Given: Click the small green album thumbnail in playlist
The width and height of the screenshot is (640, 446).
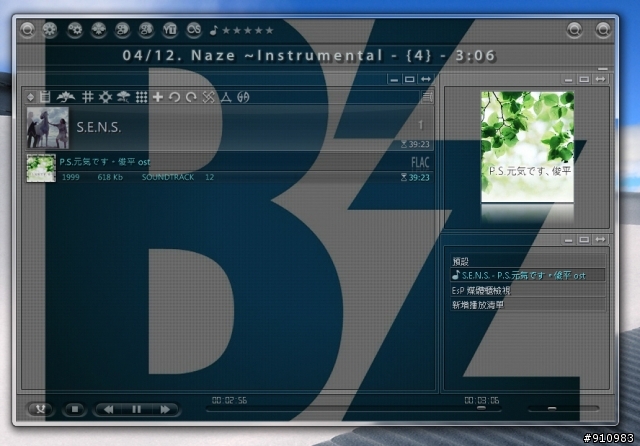Looking at the screenshot, I should click(41, 168).
